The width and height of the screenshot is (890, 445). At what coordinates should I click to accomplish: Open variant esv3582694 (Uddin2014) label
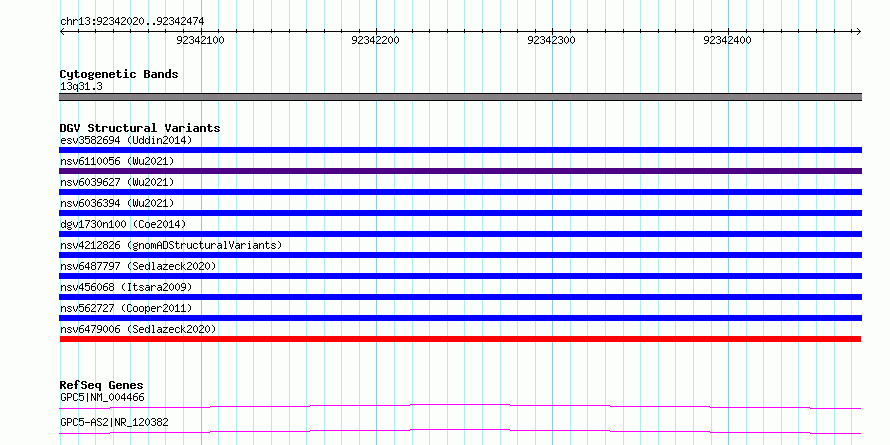[126, 140]
